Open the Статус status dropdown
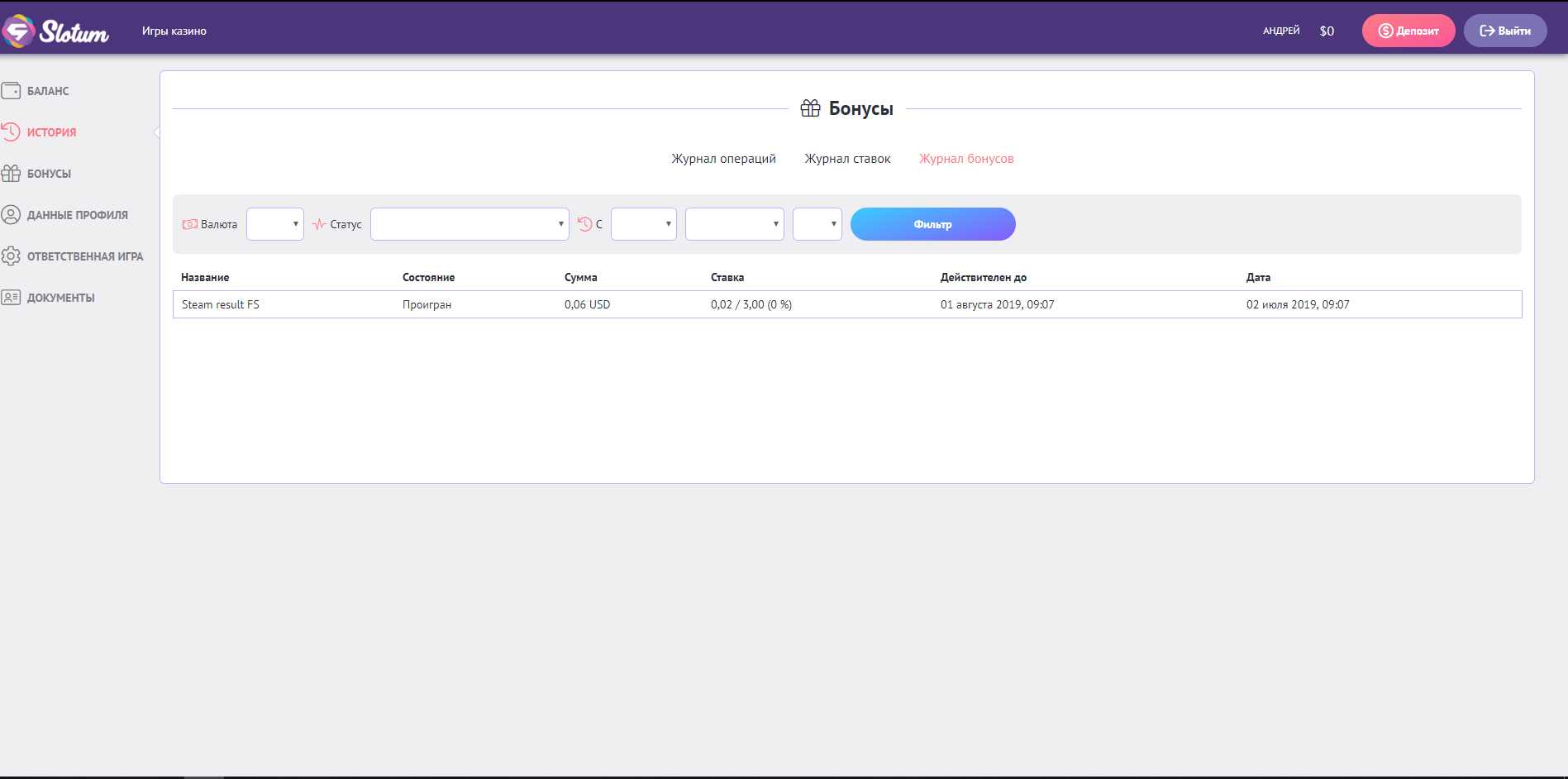Screen dimensions: 1568x779 (x=469, y=224)
